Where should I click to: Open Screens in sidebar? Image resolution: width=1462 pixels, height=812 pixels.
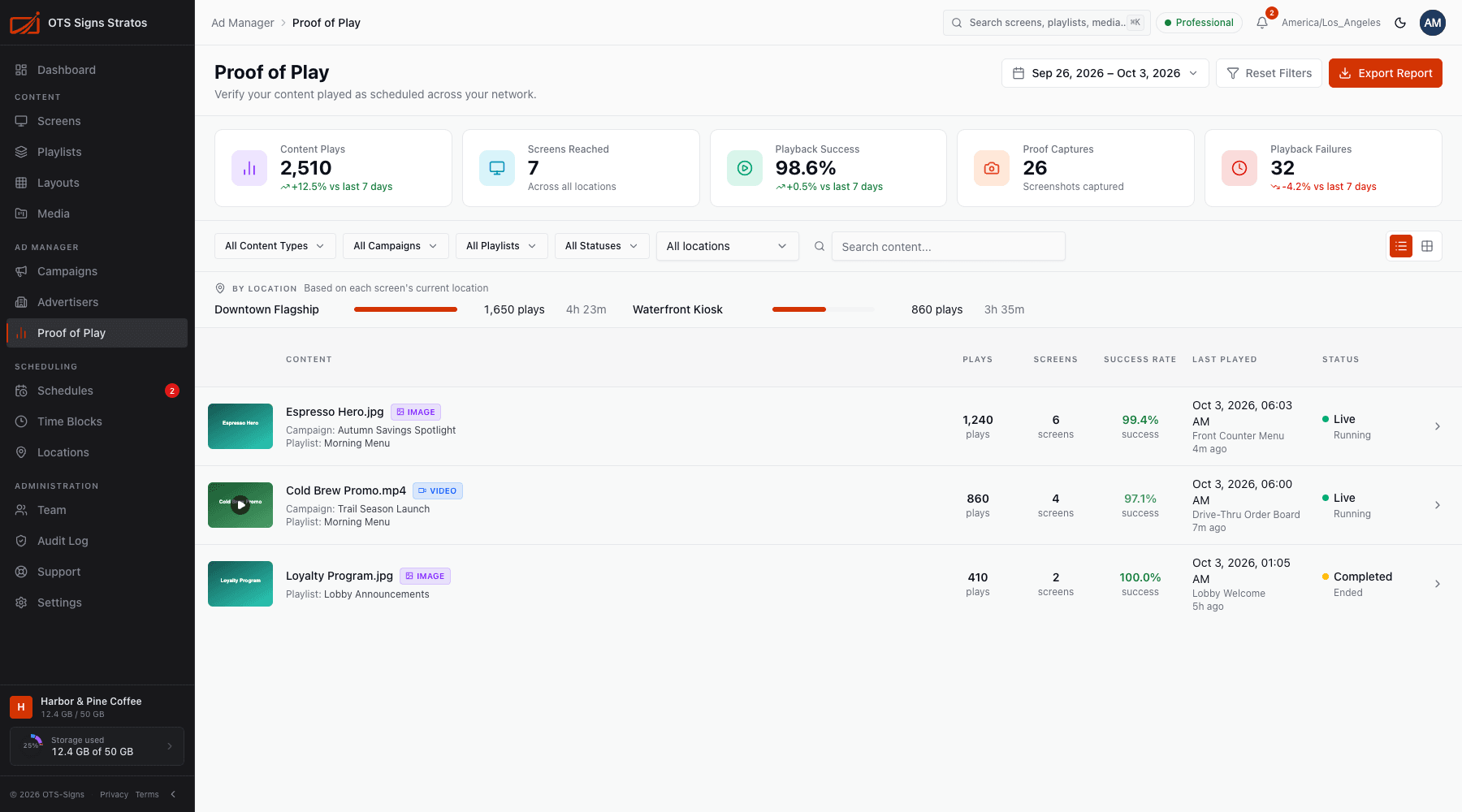click(x=97, y=121)
